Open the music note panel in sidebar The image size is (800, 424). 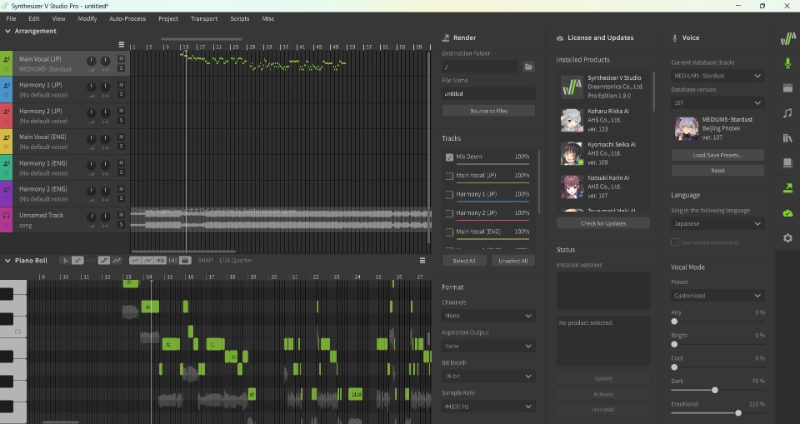788,113
